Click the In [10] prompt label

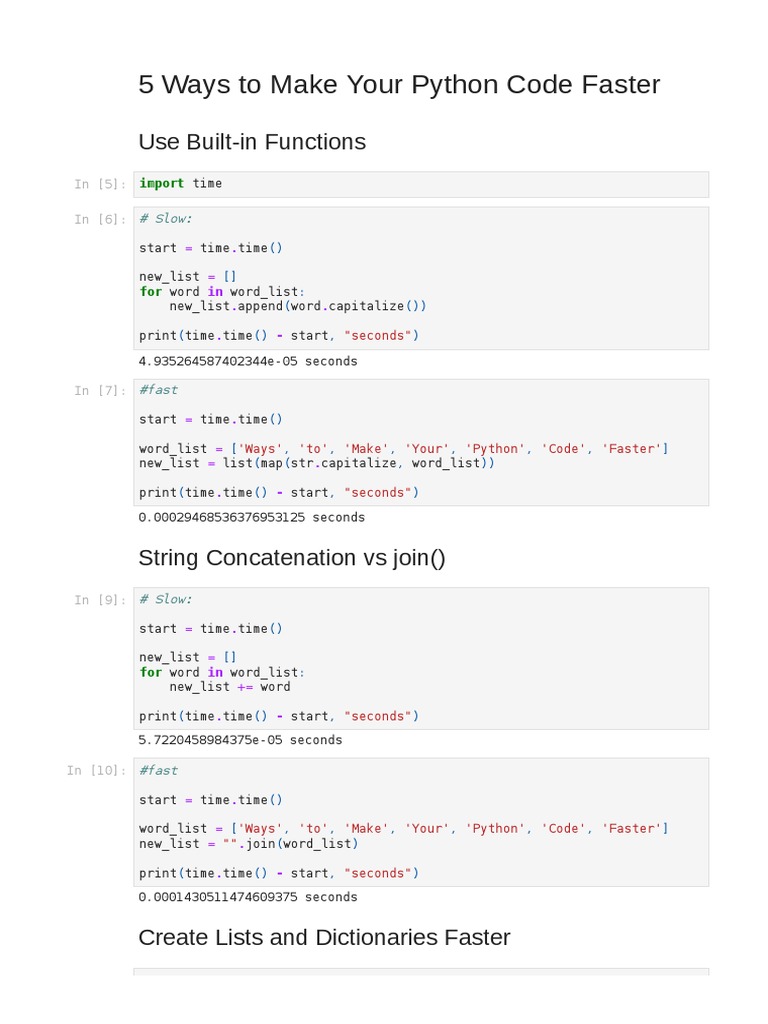(97, 770)
